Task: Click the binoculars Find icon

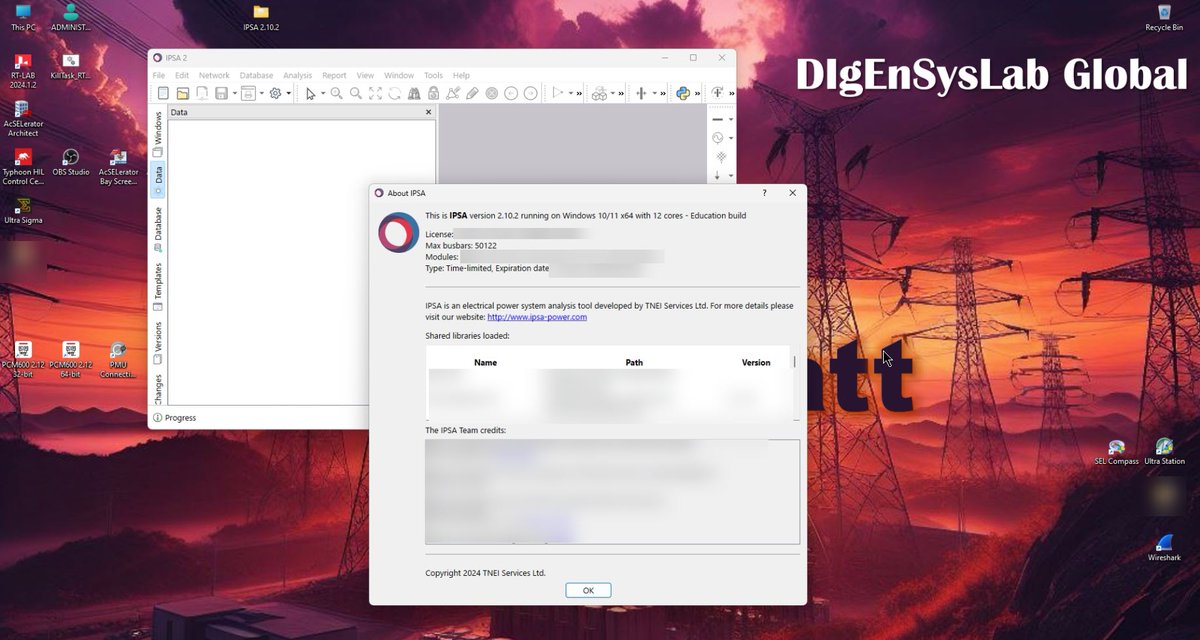Action: 414,93
